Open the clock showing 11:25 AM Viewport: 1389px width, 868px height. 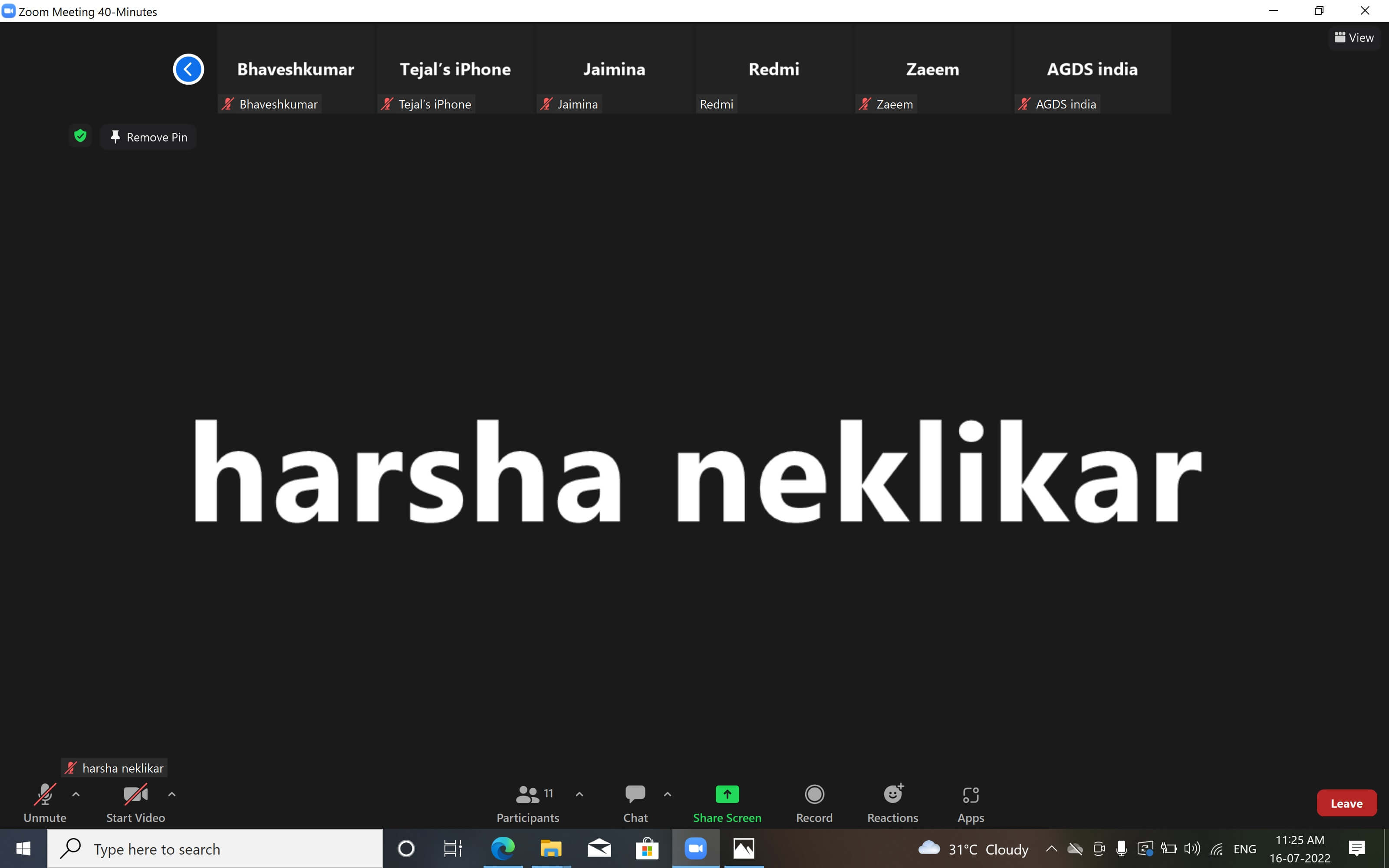pos(1300,848)
